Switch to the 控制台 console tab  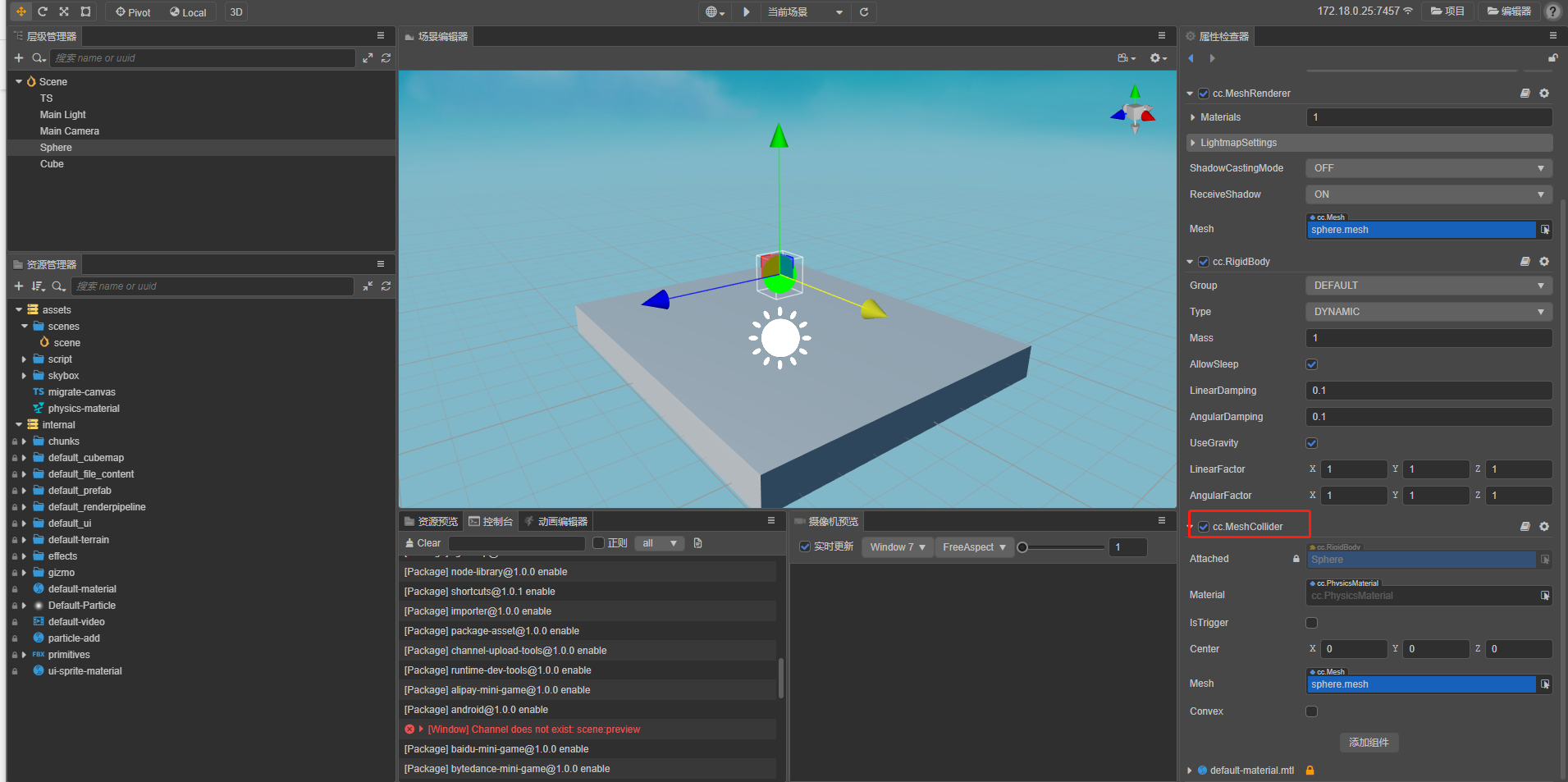point(491,521)
